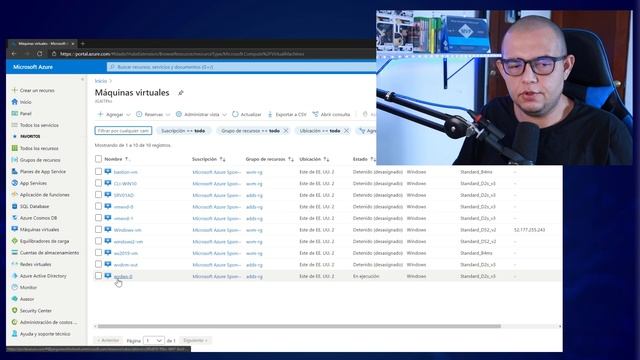The width and height of the screenshot is (640, 360).
Task: Open the CLI-WIN10 virtual machine
Action: point(125,184)
